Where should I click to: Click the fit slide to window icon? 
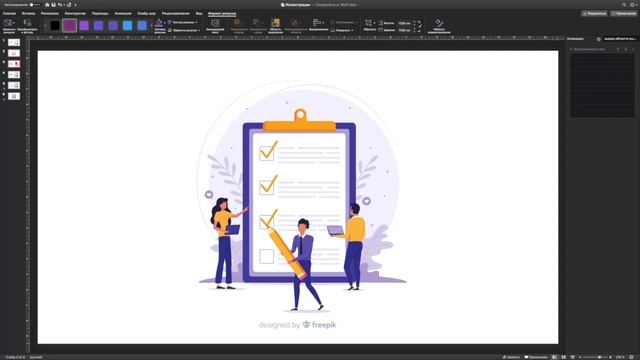click(x=632, y=357)
